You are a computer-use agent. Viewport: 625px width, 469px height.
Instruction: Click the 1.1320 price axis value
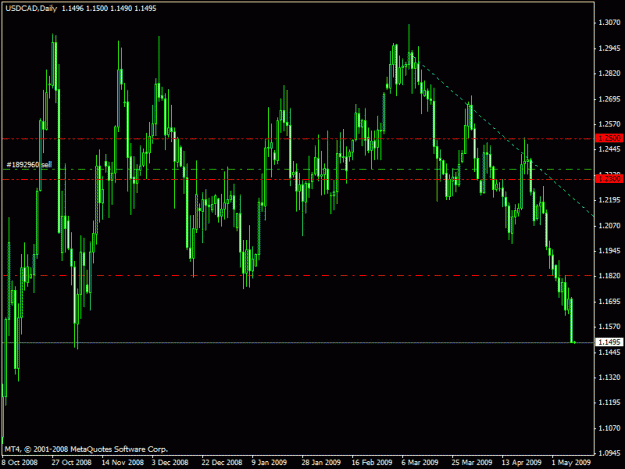click(x=609, y=377)
